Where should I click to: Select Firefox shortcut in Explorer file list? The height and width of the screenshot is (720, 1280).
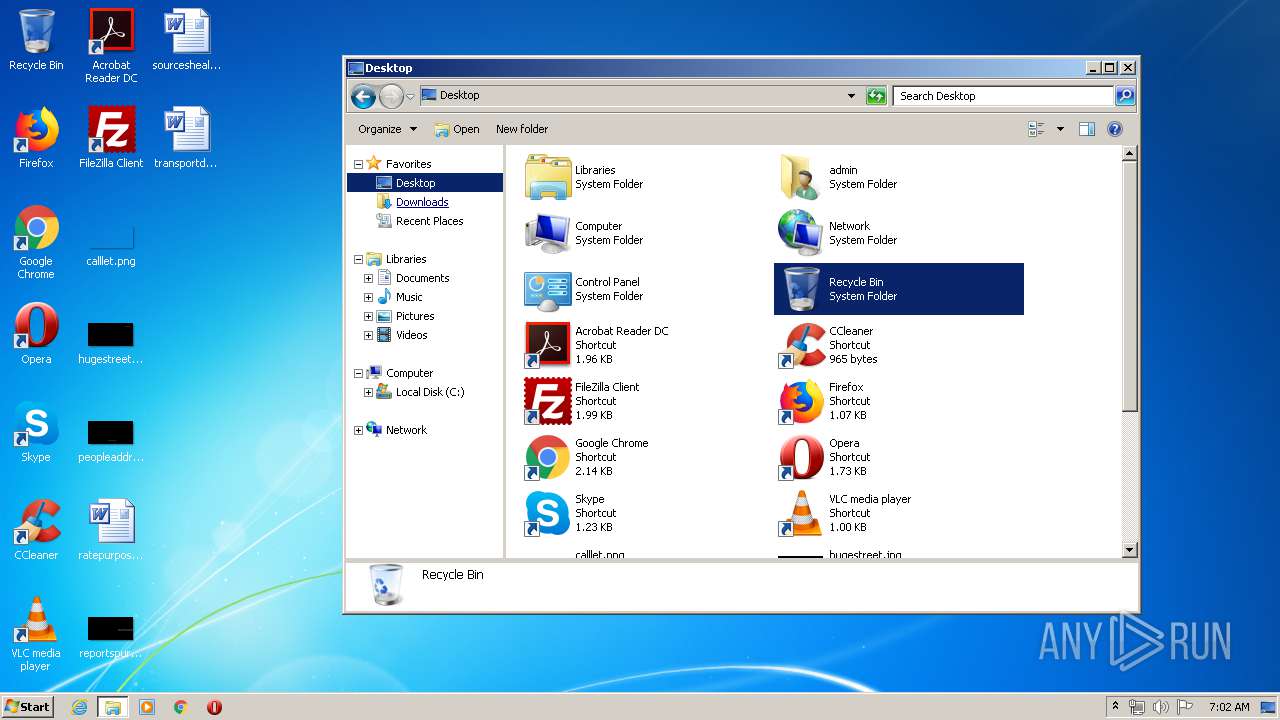coord(801,401)
